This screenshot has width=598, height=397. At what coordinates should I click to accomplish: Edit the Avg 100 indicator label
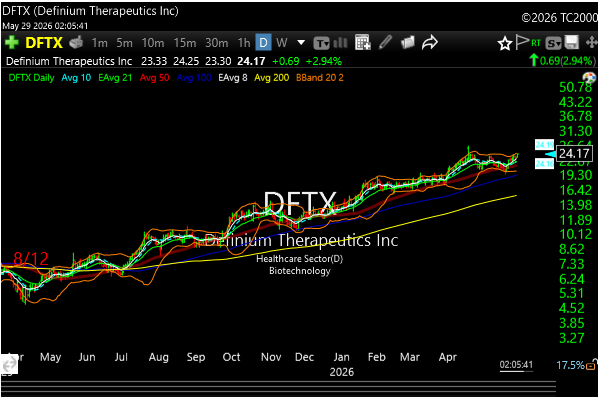(194, 78)
